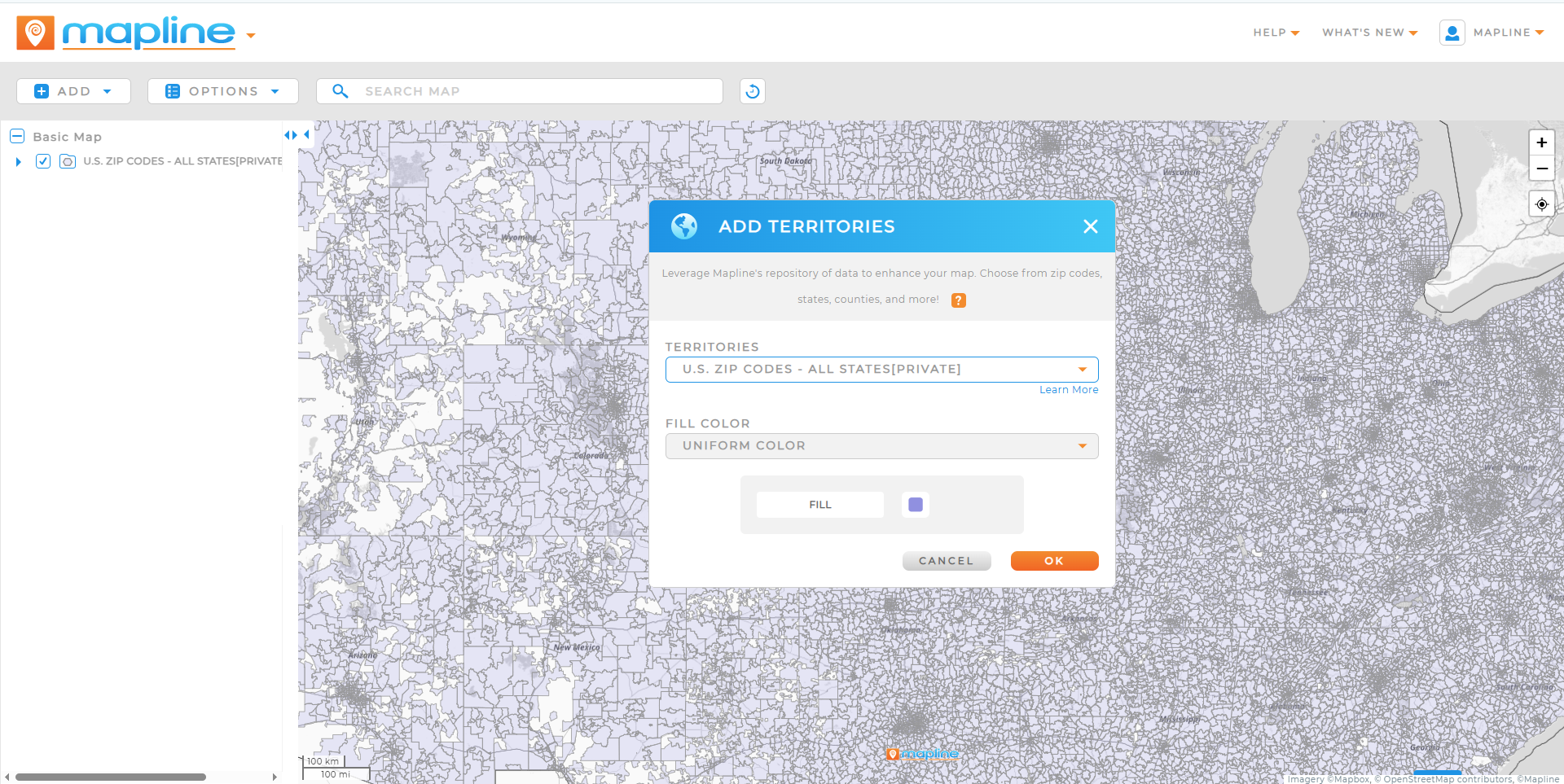
Task: Zoom in on the map
Action: (x=1541, y=142)
